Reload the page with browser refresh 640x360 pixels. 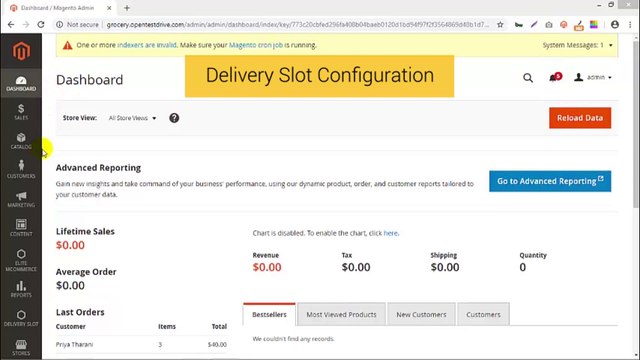41,24
